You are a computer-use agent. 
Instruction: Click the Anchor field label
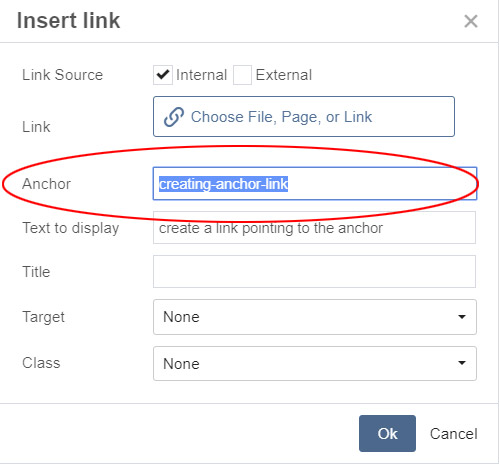pyautogui.click(x=46, y=184)
